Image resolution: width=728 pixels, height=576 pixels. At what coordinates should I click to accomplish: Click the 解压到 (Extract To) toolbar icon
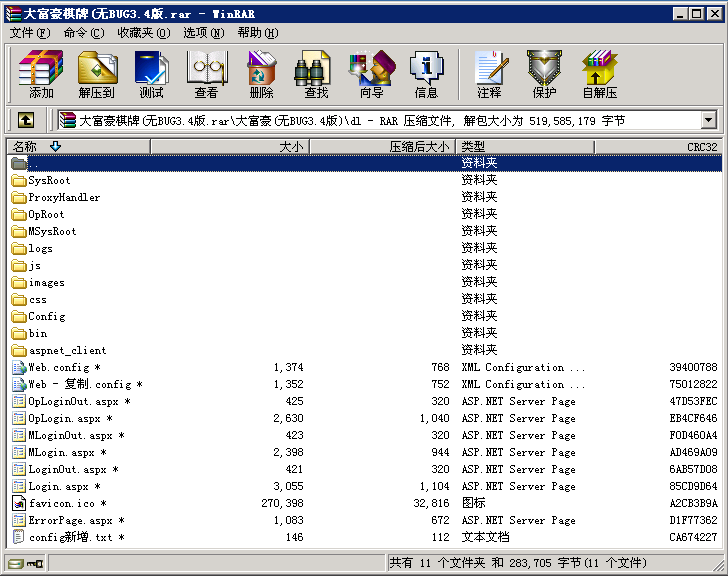point(97,74)
